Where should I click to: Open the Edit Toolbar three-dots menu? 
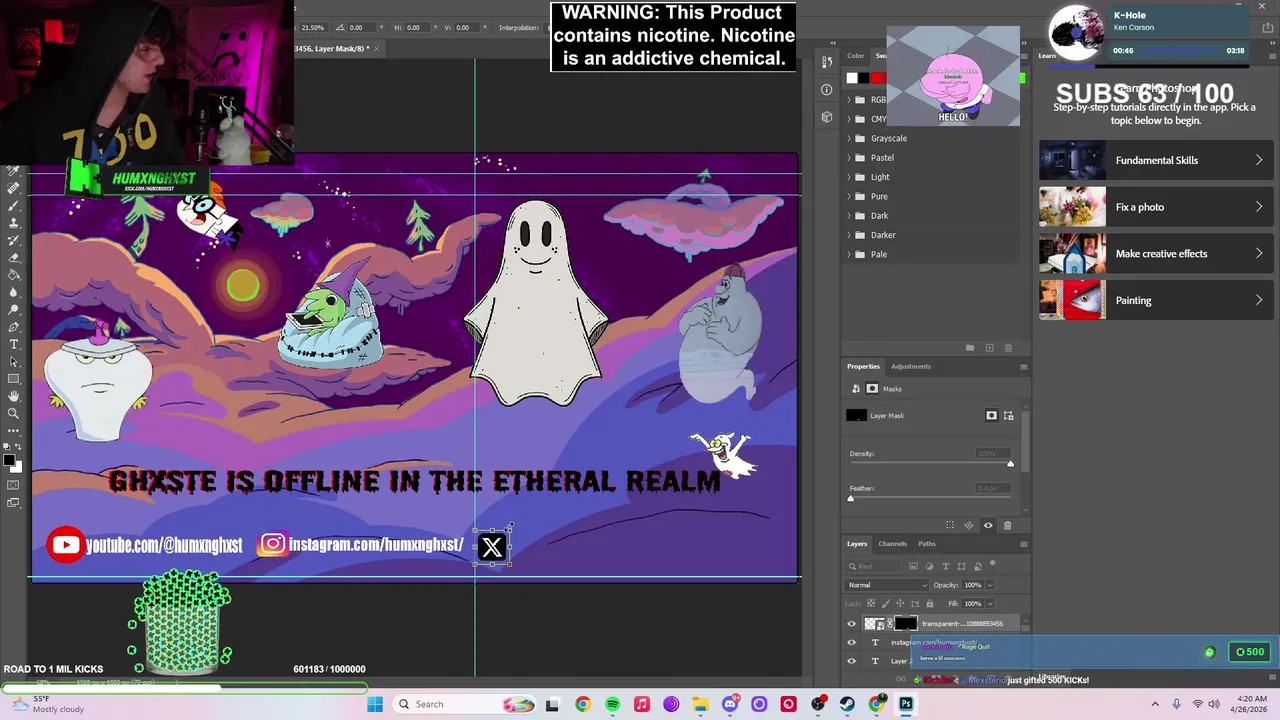[x=14, y=431]
